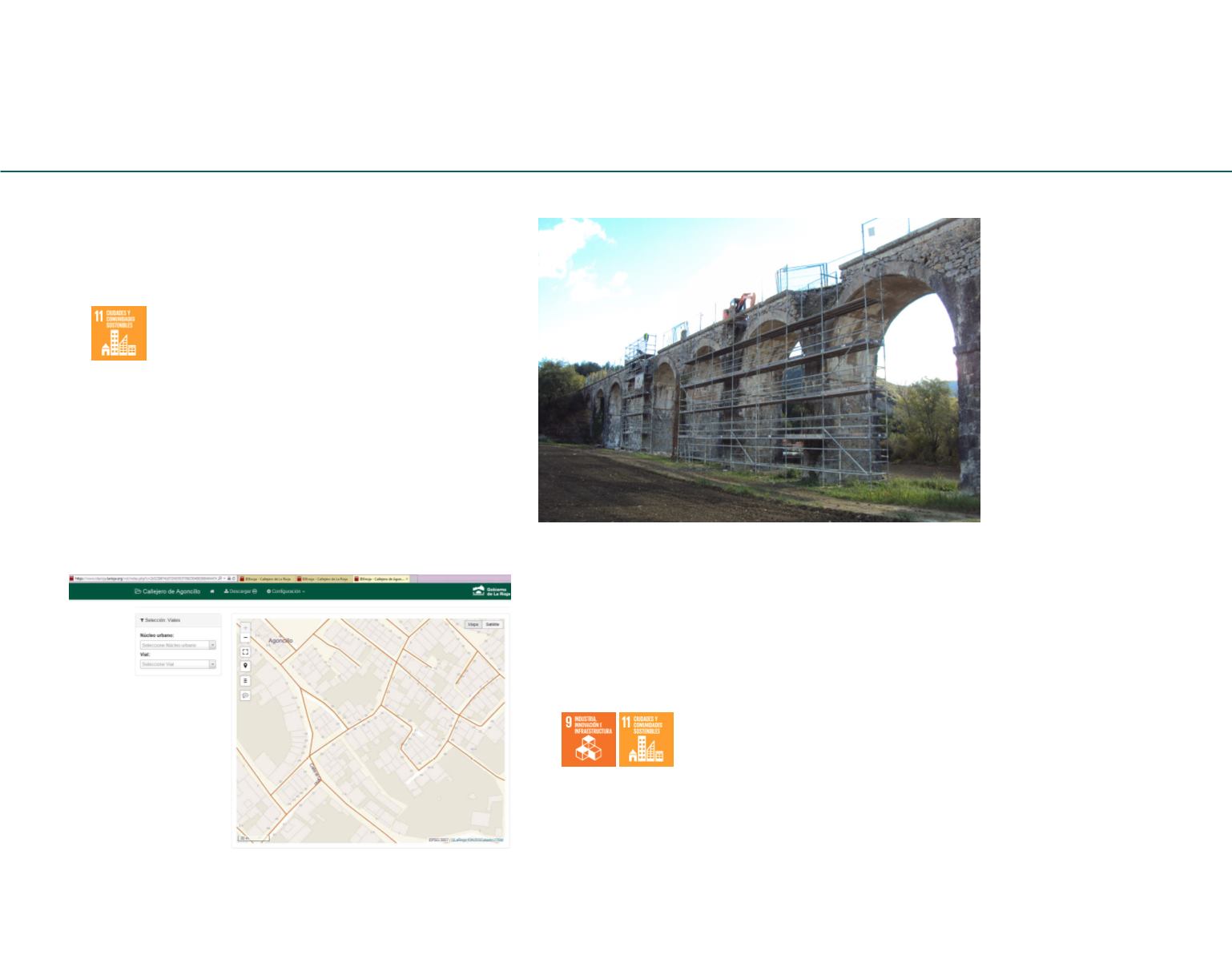Click the home icon in green navbar
The width and height of the screenshot is (1232, 959).
pyautogui.click(x=212, y=592)
